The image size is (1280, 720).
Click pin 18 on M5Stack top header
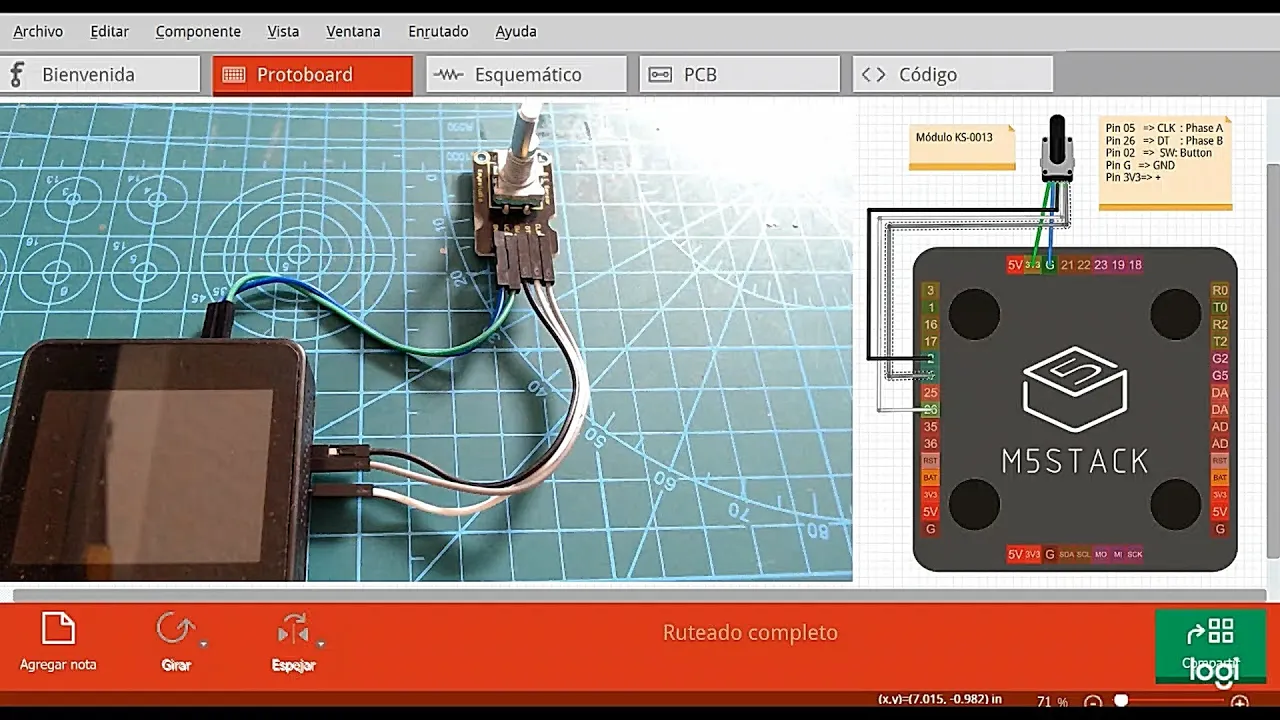1135,265
